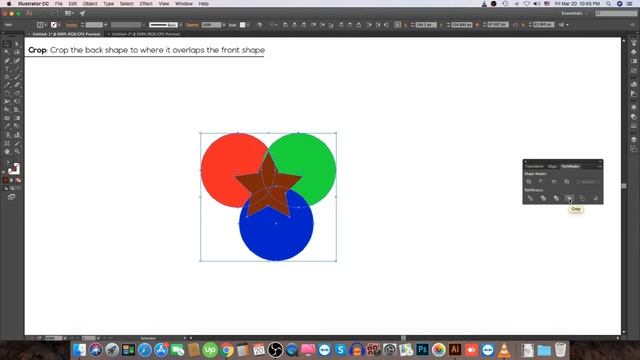640x360 pixels.
Task: Switch to the Transform panel tab
Action: pyautogui.click(x=534, y=166)
